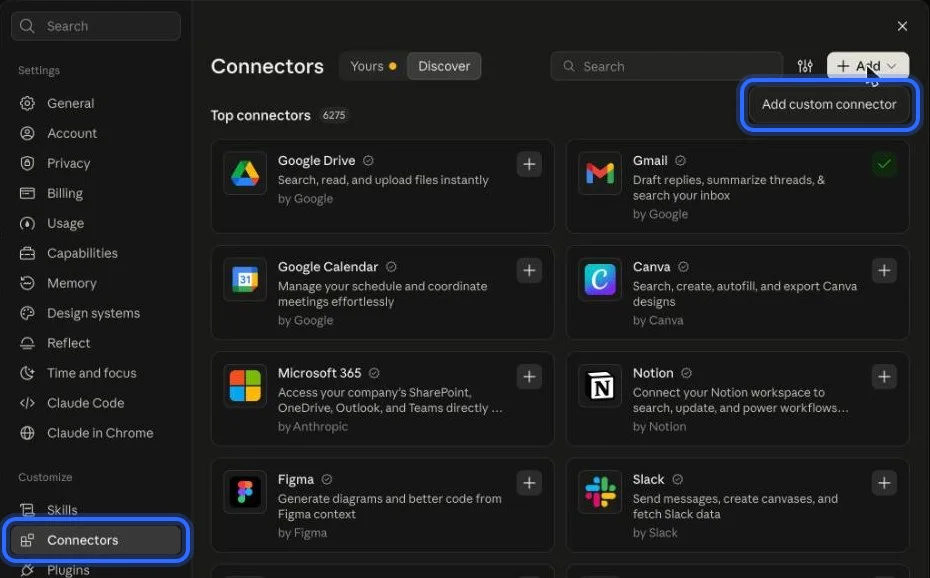Click the verified badge next to Gmail

tap(680, 161)
